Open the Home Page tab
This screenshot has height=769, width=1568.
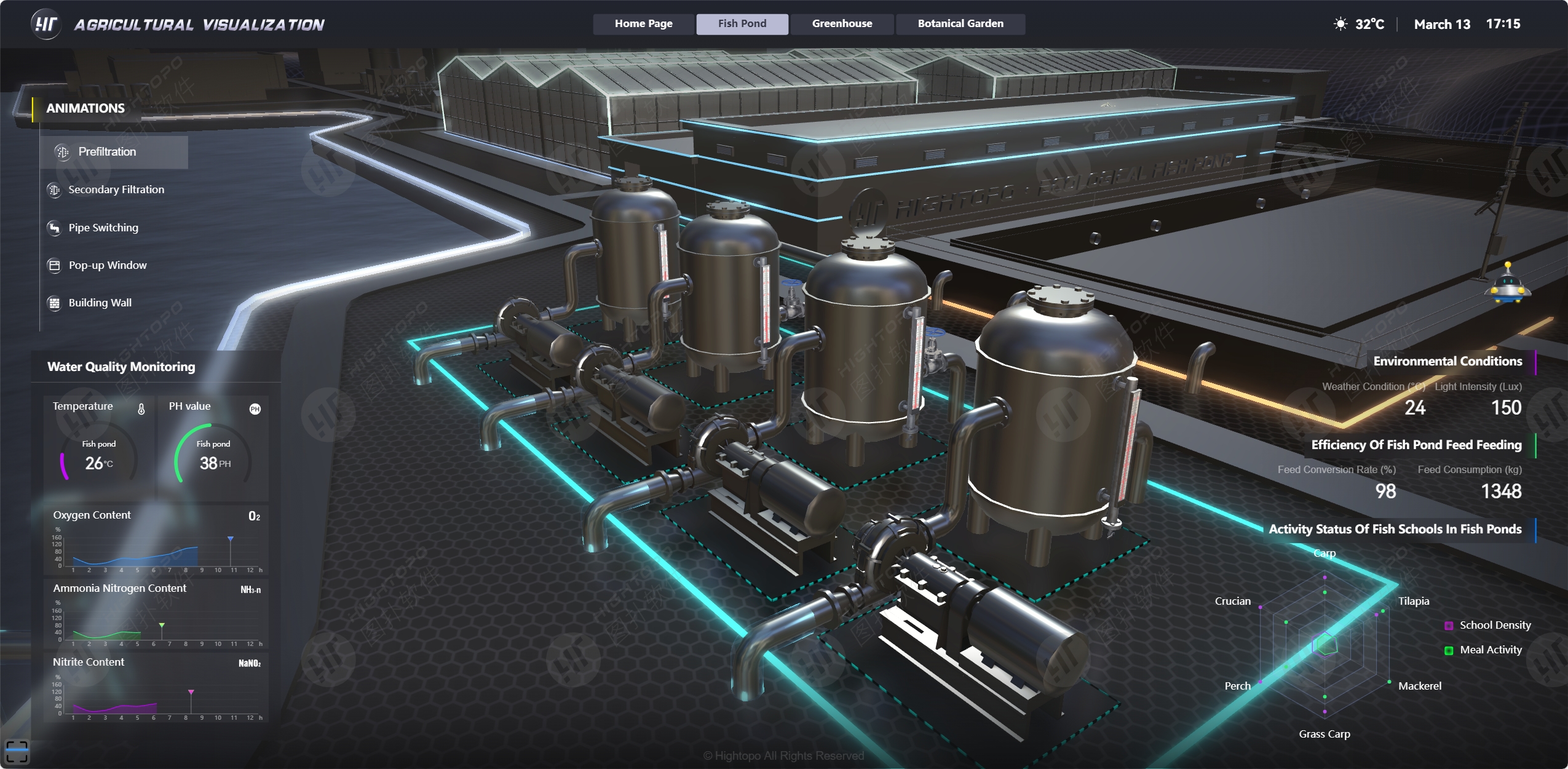point(643,24)
